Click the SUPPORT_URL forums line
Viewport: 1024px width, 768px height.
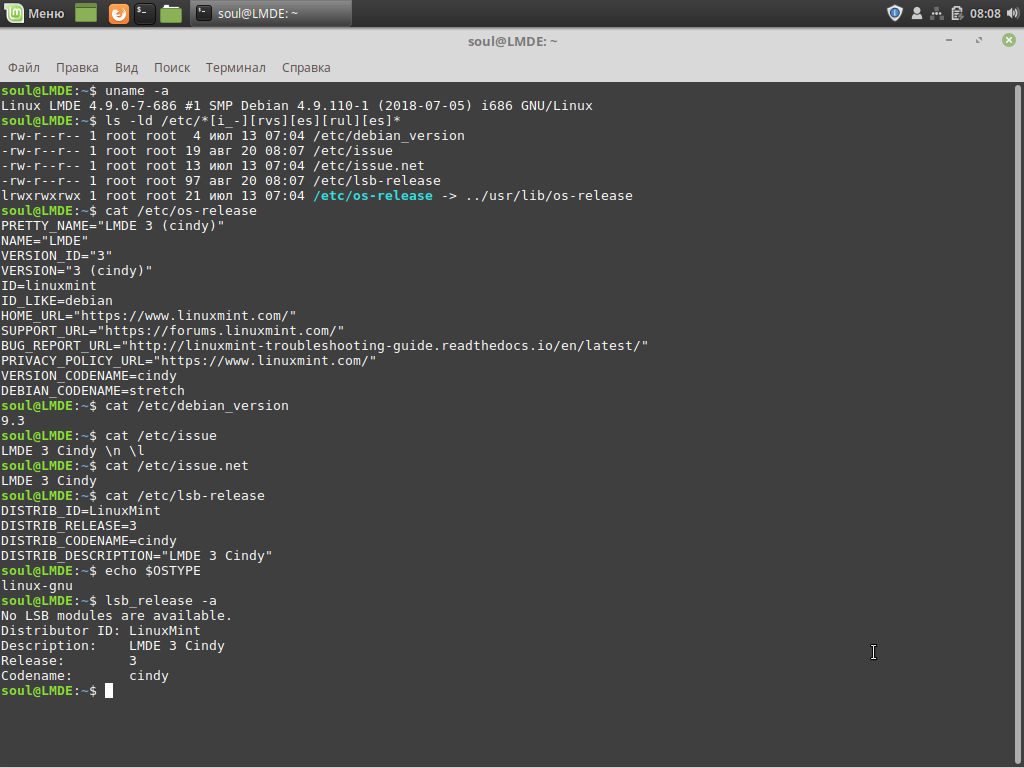[x=172, y=331]
